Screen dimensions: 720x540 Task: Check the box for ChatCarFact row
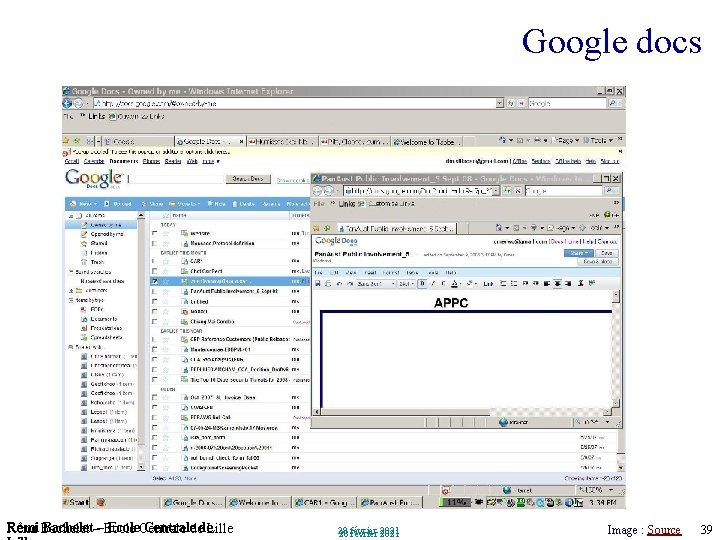pos(155,271)
